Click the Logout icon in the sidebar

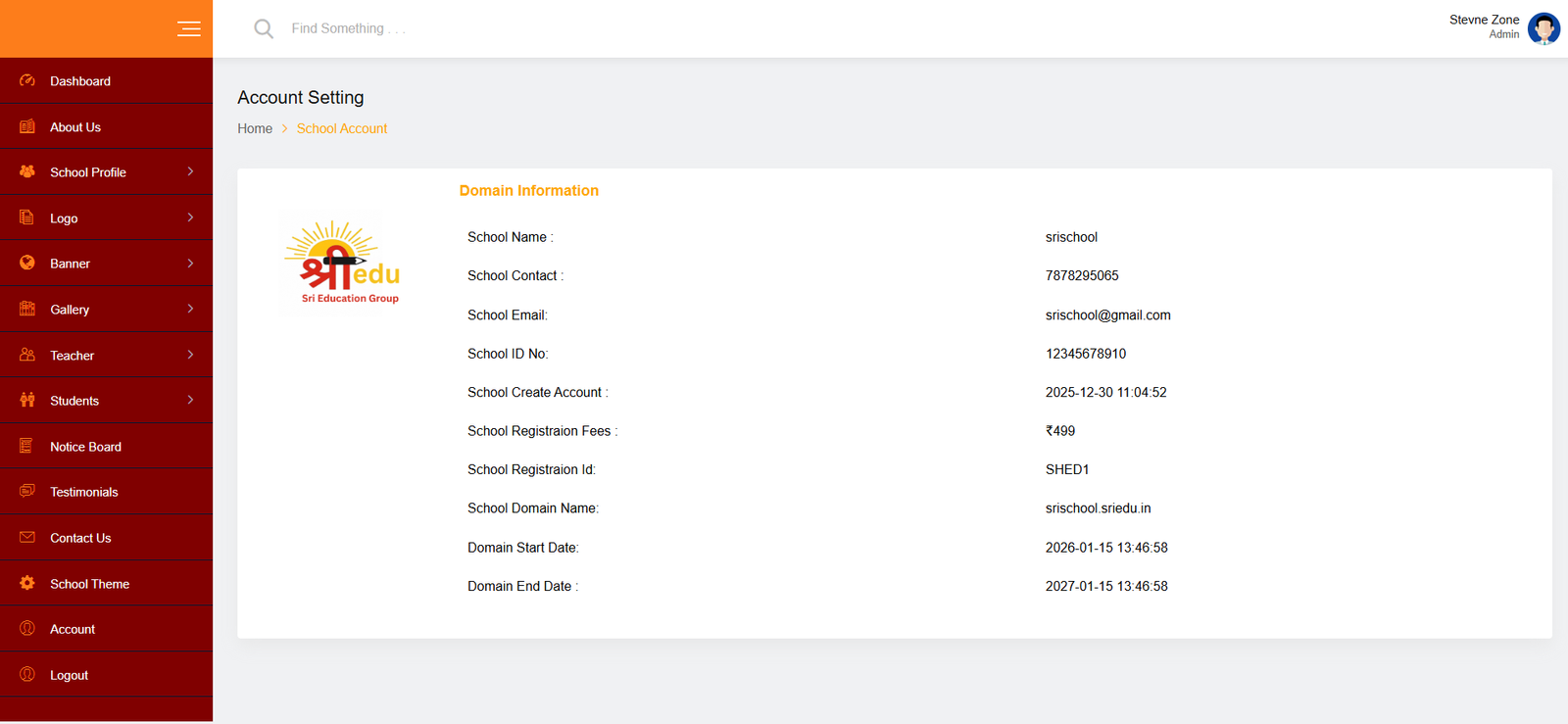tap(27, 674)
